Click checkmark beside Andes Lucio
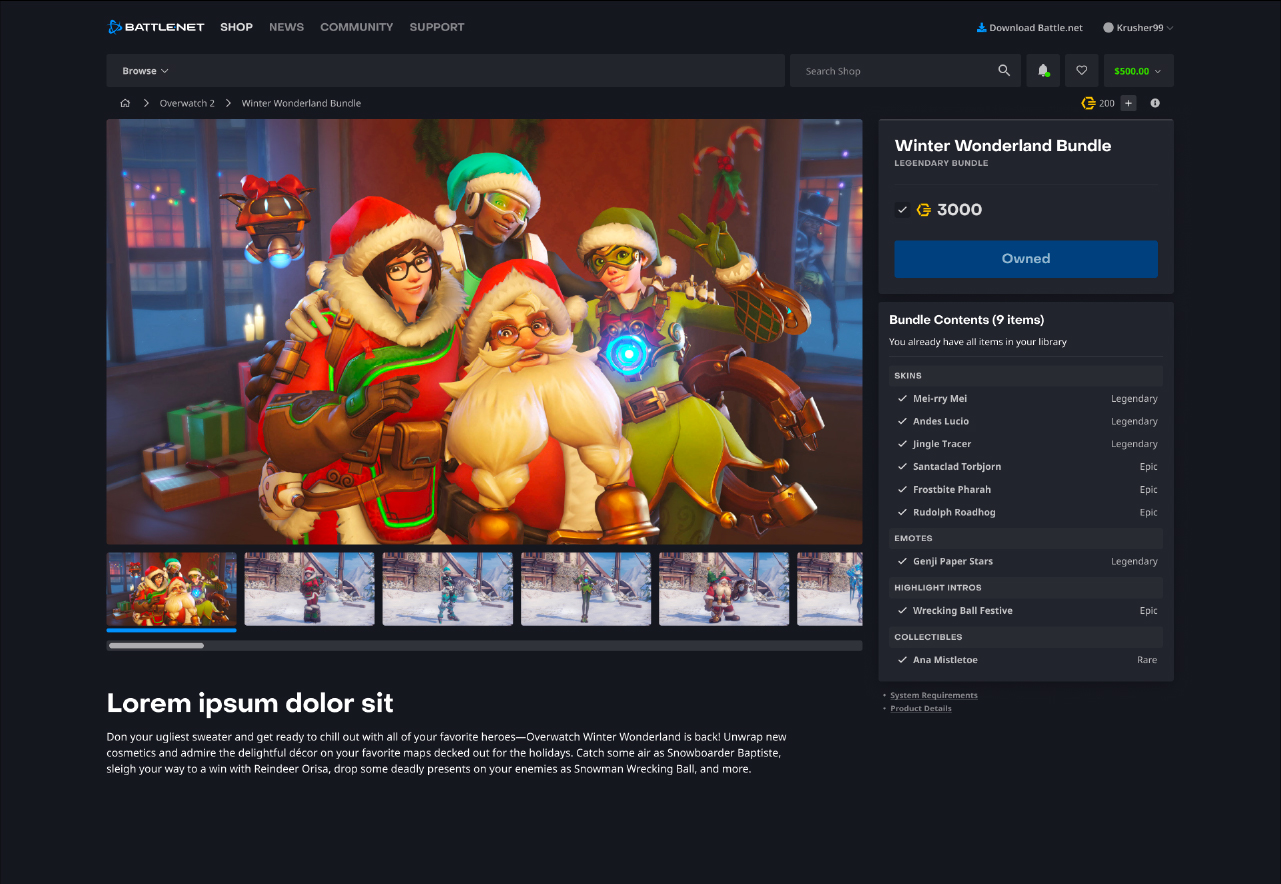The height and width of the screenshot is (884, 1281). [903, 422]
